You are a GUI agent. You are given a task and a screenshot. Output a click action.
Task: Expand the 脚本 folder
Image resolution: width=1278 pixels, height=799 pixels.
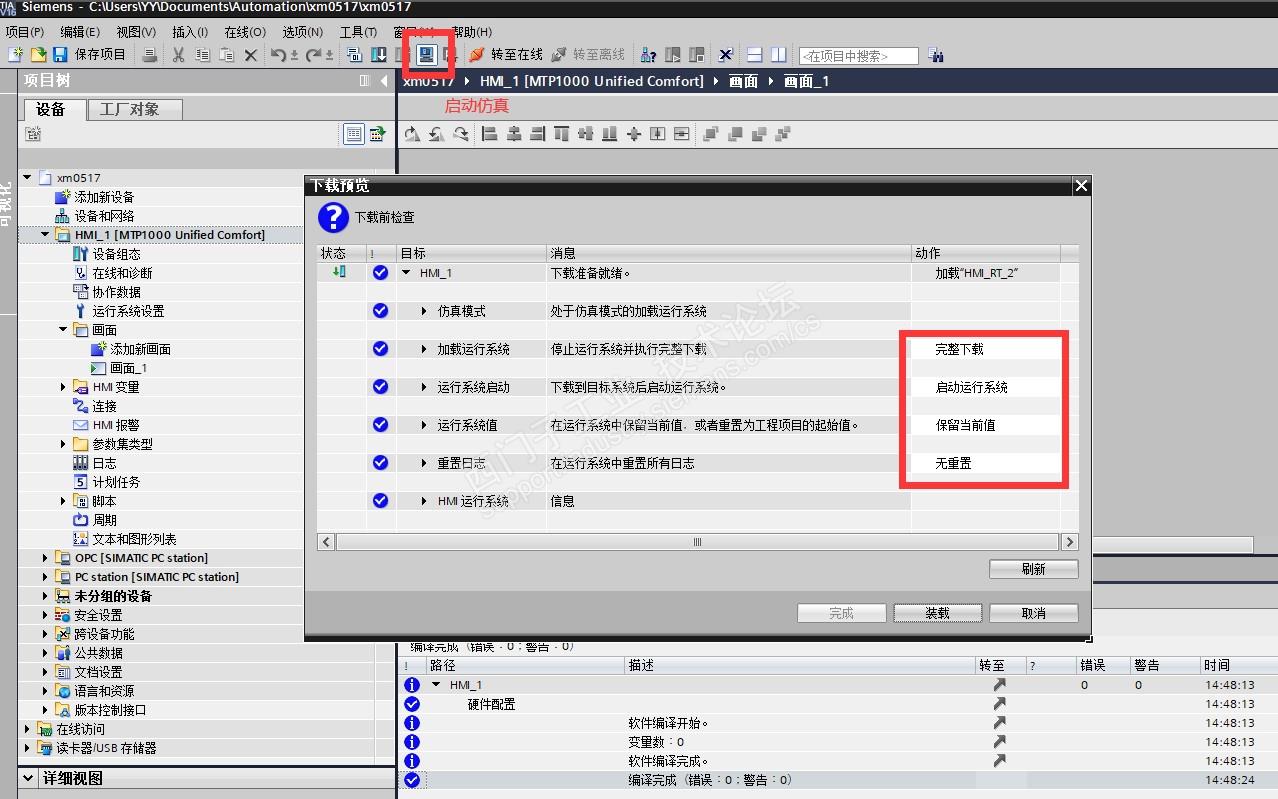(x=64, y=501)
